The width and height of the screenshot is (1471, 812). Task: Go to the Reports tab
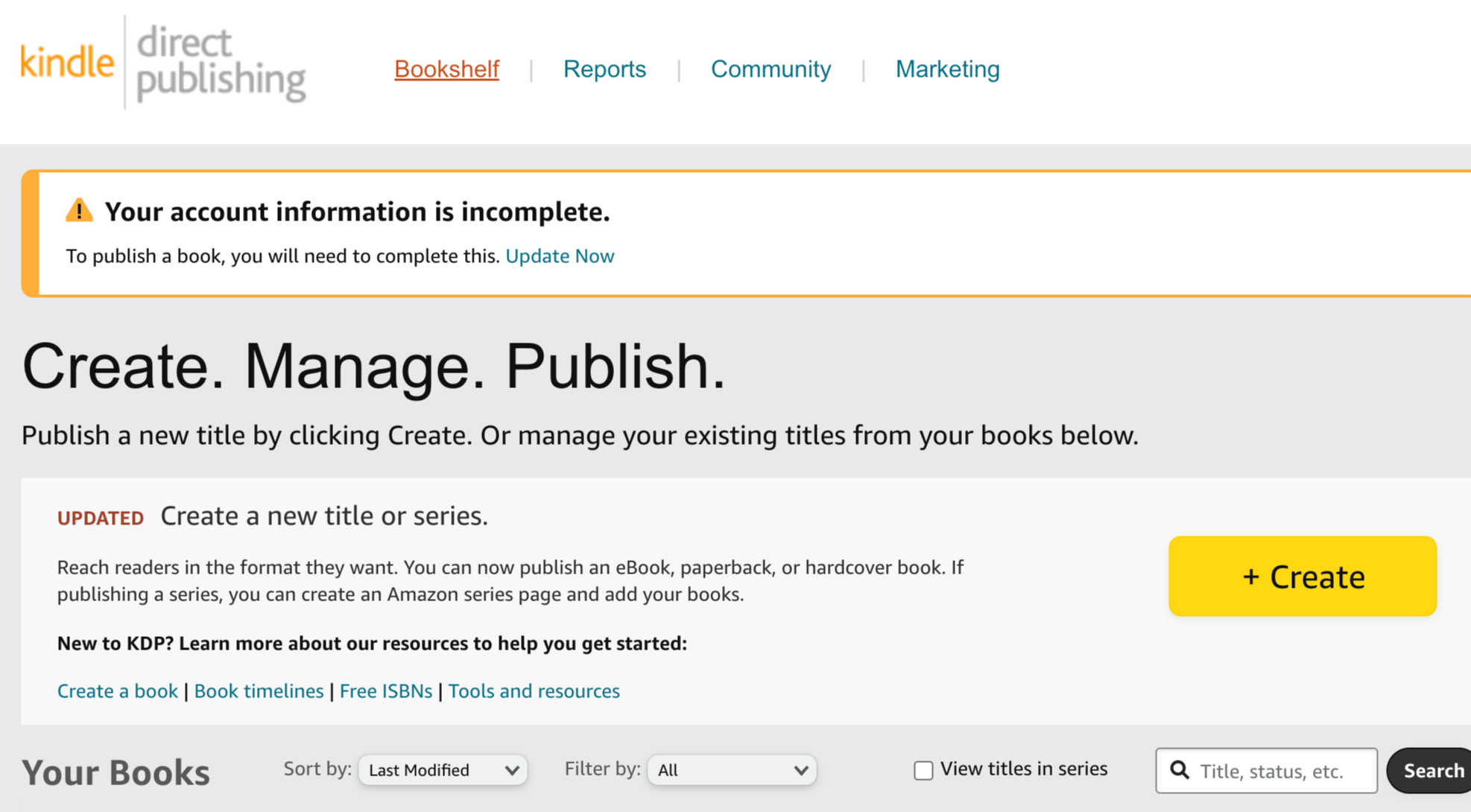[604, 69]
